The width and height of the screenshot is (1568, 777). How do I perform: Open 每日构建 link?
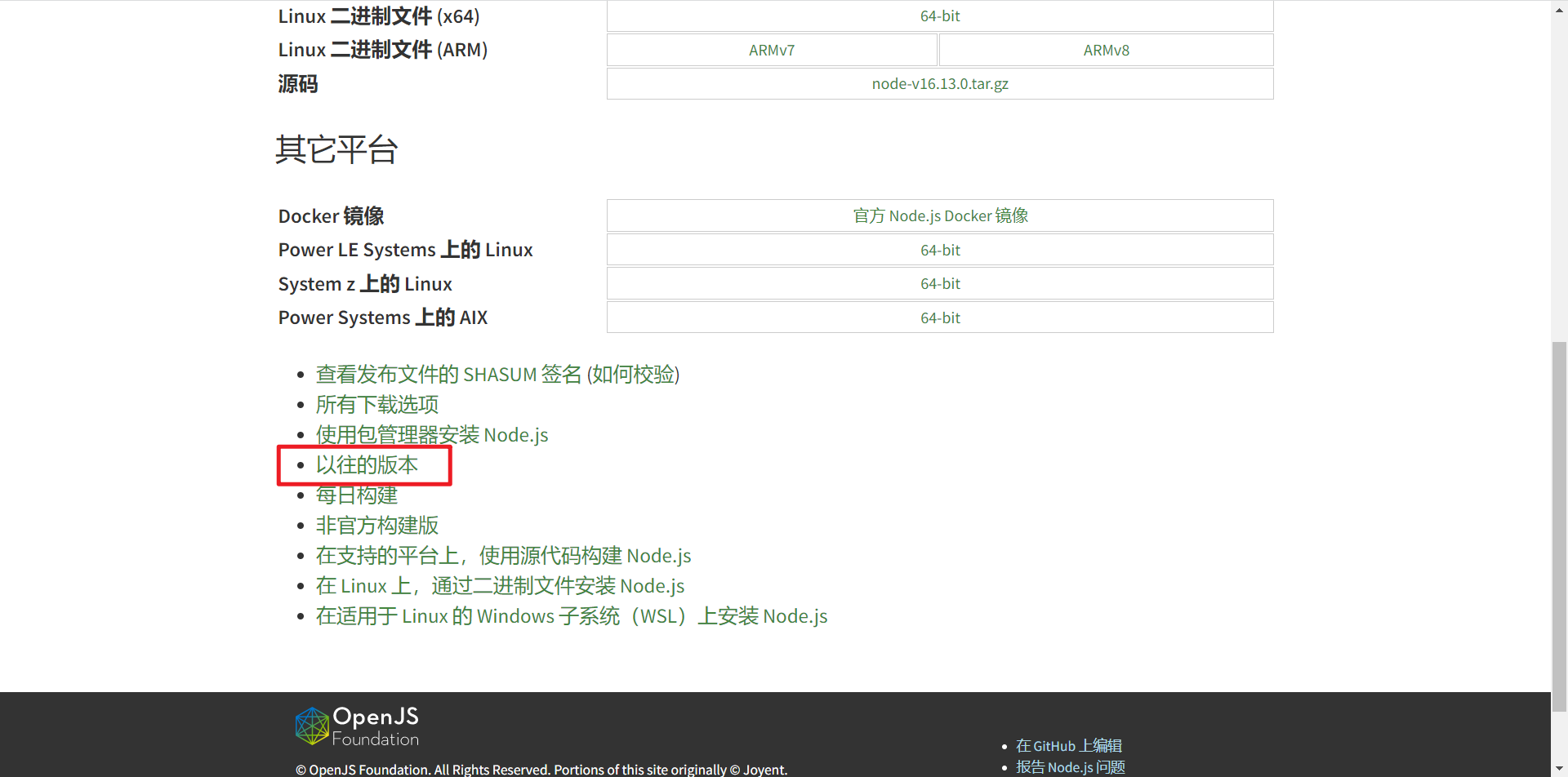click(357, 495)
